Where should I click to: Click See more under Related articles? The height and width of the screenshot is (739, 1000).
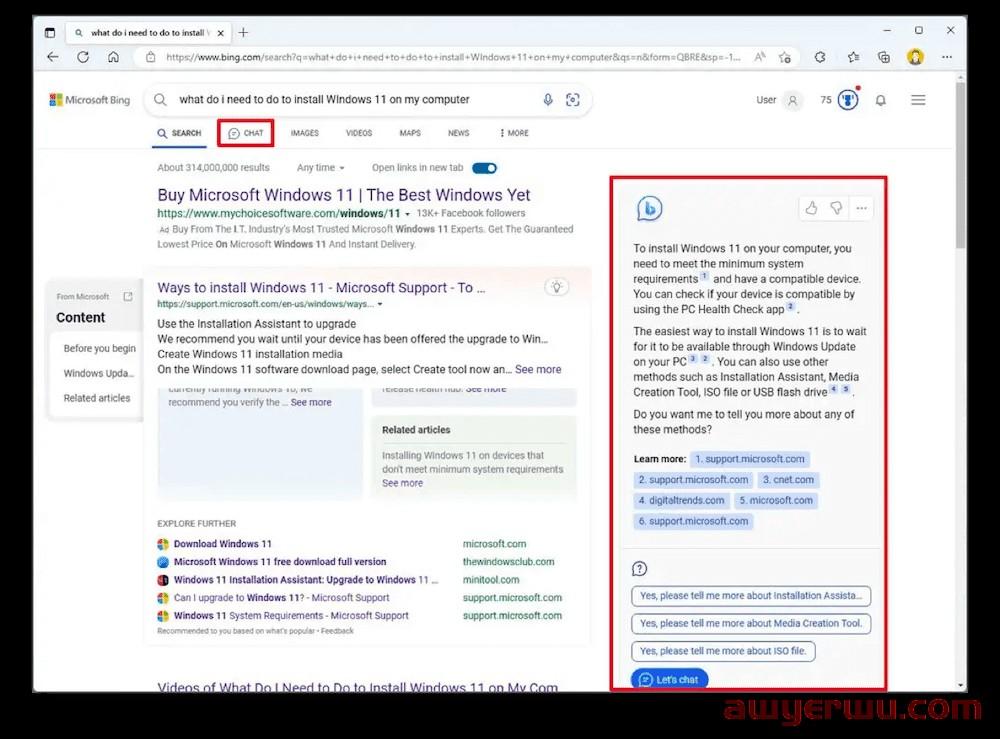click(x=402, y=483)
